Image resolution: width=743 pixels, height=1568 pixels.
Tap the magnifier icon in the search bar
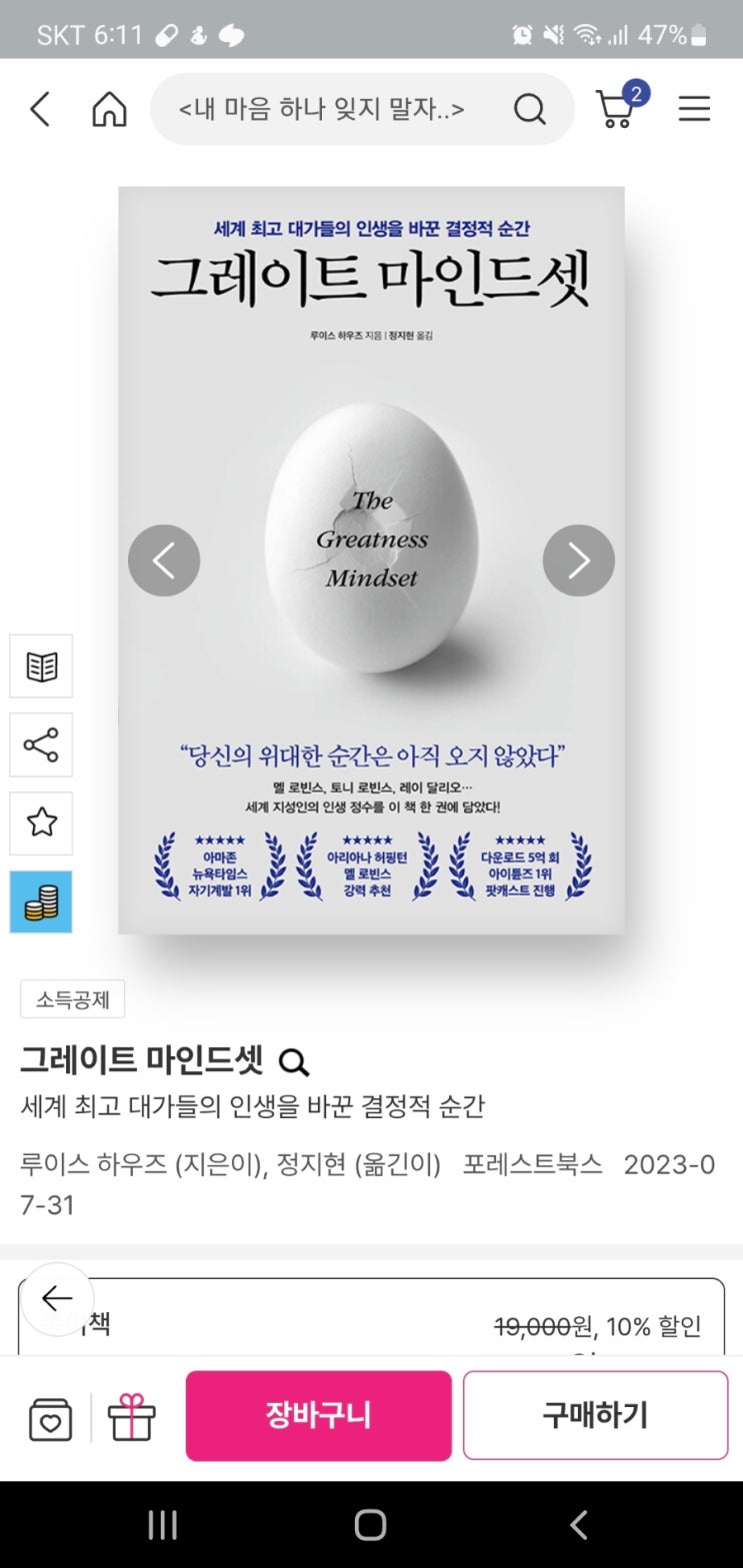coord(530,109)
